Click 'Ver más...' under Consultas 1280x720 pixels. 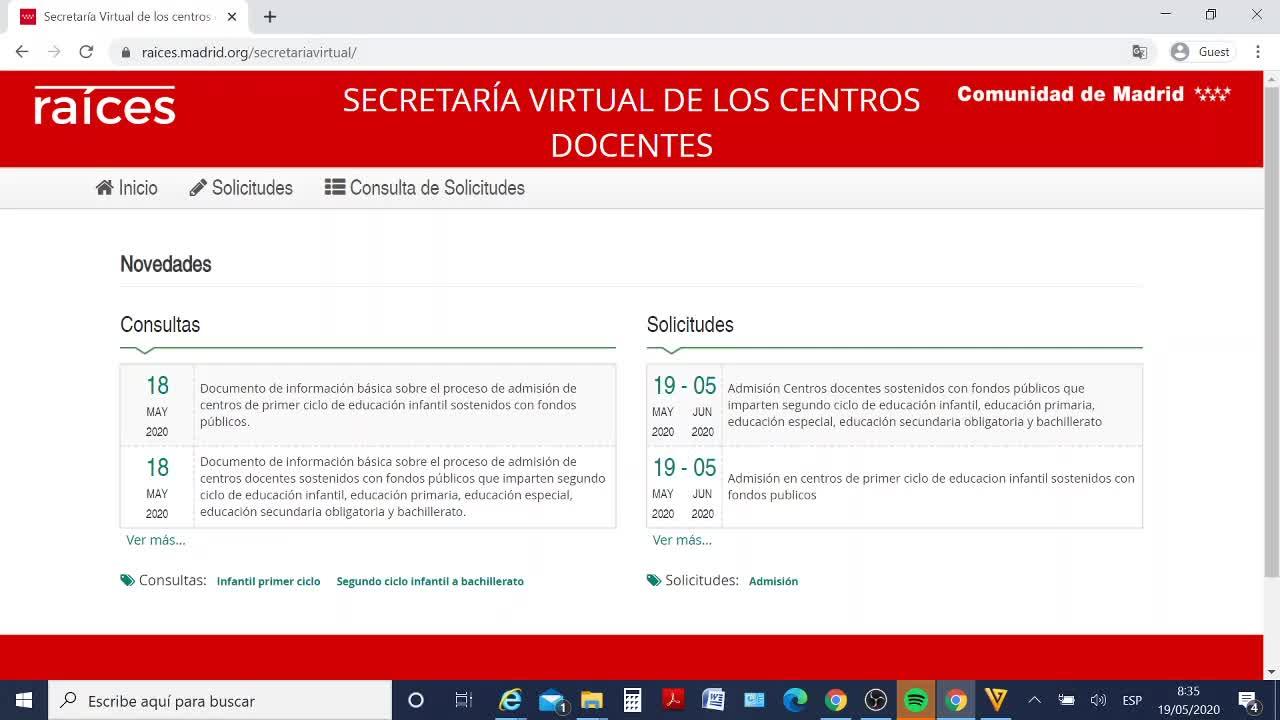tap(156, 540)
